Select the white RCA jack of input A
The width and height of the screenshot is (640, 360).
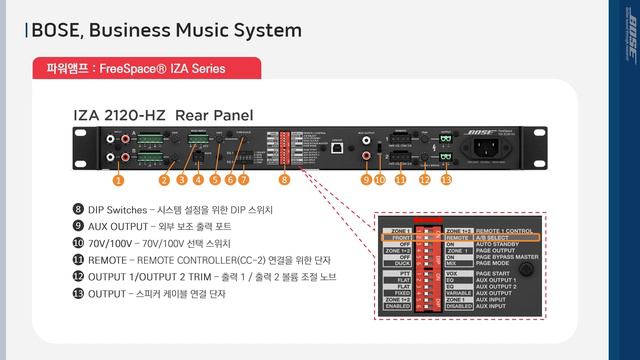(110, 139)
